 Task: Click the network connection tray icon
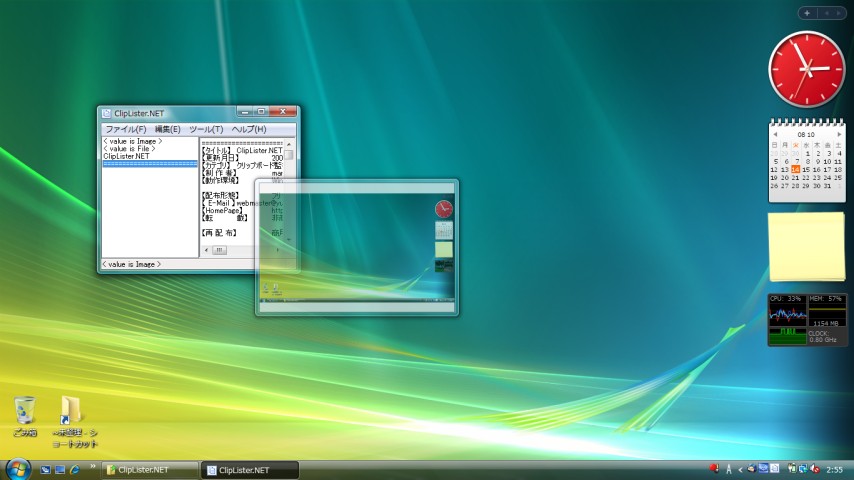pos(803,469)
